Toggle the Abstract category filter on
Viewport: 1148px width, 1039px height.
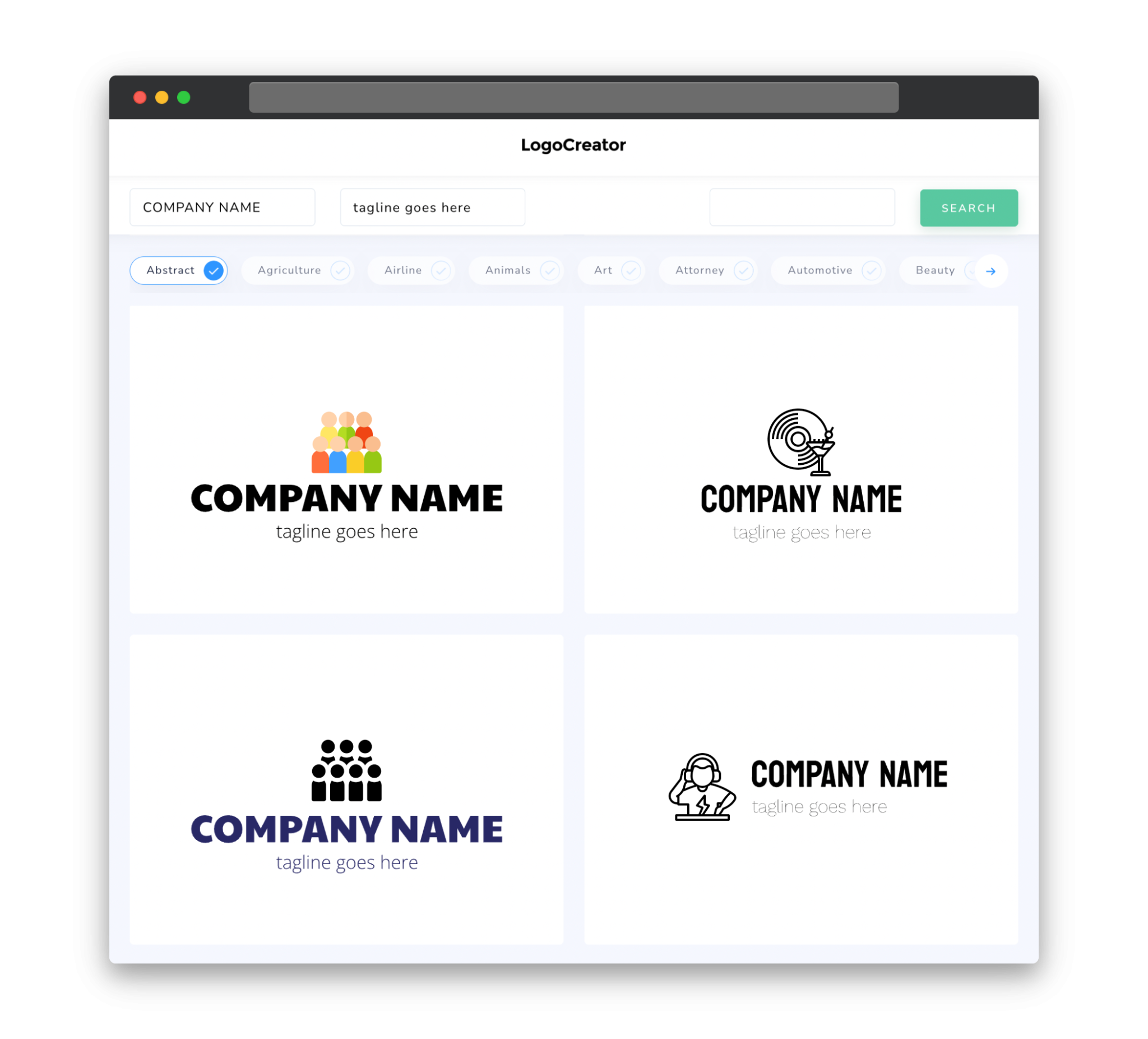coord(180,270)
